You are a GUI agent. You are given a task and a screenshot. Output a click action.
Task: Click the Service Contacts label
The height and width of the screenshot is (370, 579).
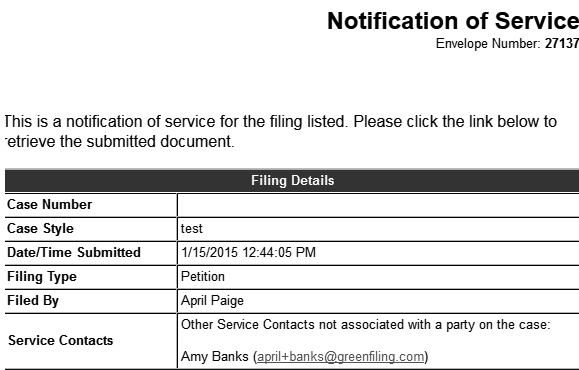[61, 340]
